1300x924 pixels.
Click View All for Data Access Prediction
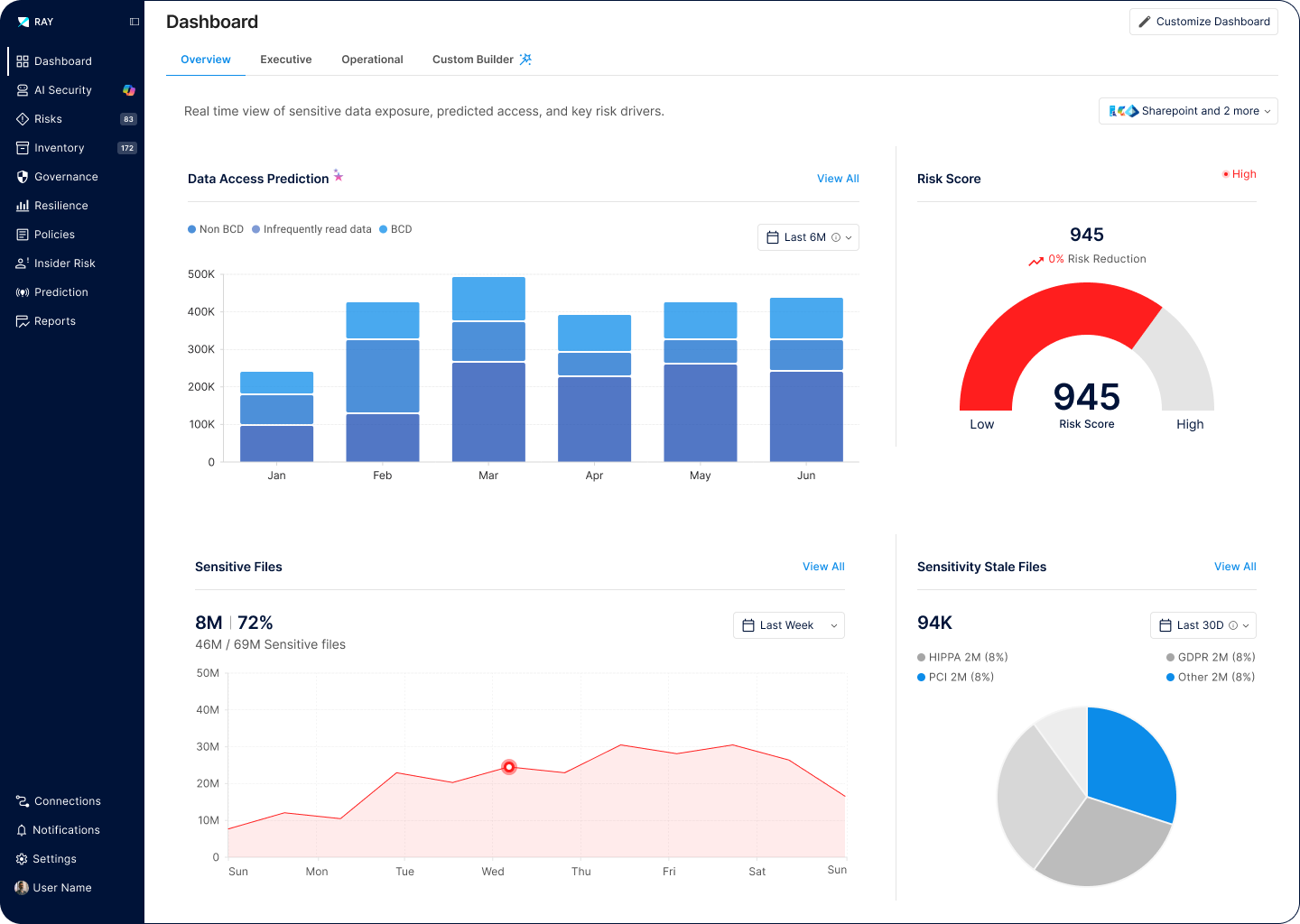(x=838, y=179)
